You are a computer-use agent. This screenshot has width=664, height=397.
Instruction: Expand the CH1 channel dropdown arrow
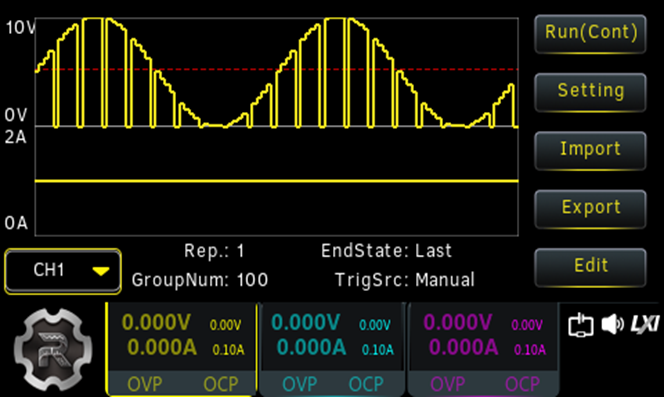pos(101,271)
